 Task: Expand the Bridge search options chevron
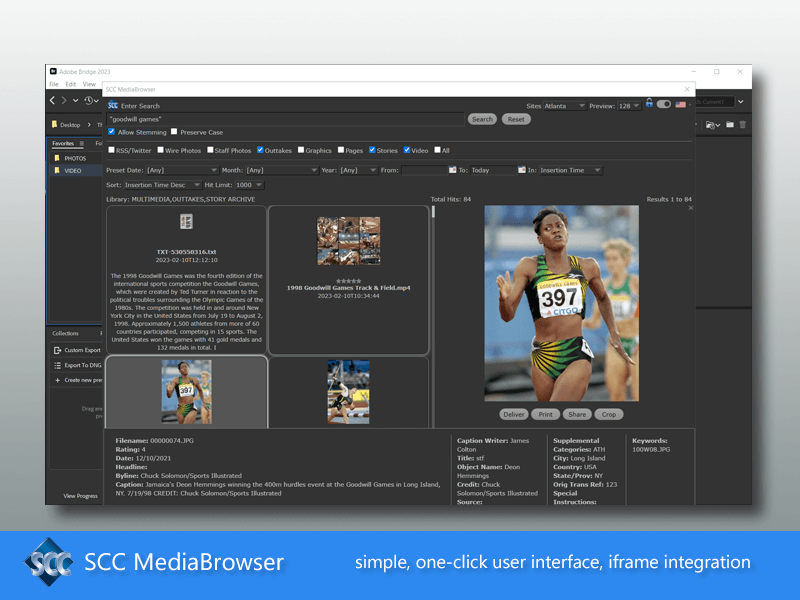[741, 102]
